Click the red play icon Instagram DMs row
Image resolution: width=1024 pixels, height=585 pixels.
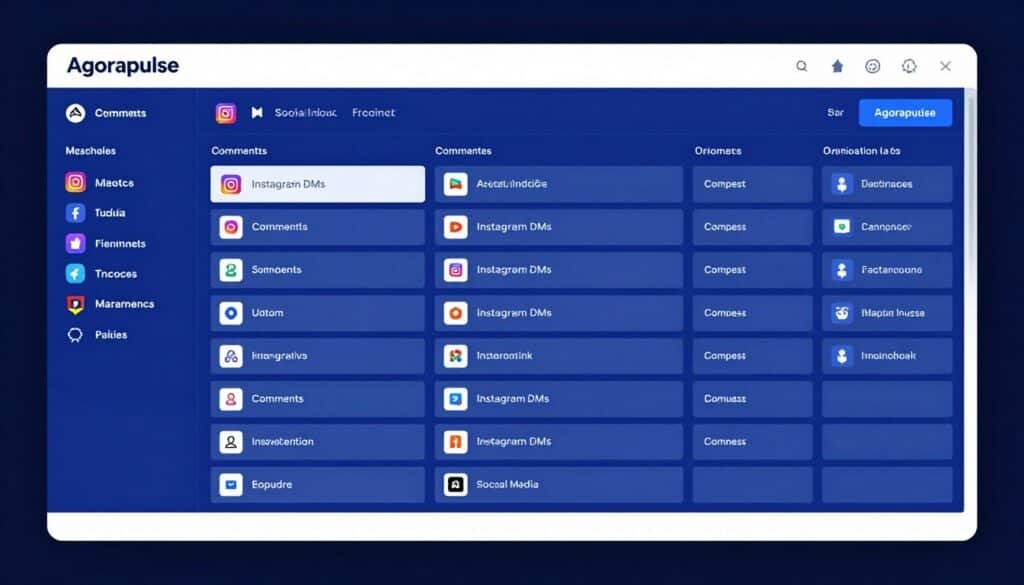(x=456, y=227)
